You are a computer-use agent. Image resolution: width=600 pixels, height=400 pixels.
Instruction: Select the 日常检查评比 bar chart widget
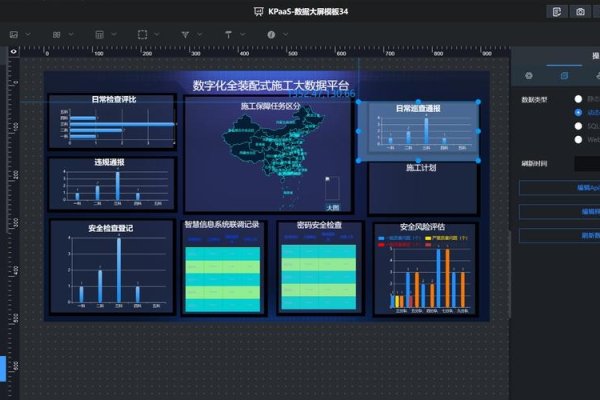(x=112, y=122)
